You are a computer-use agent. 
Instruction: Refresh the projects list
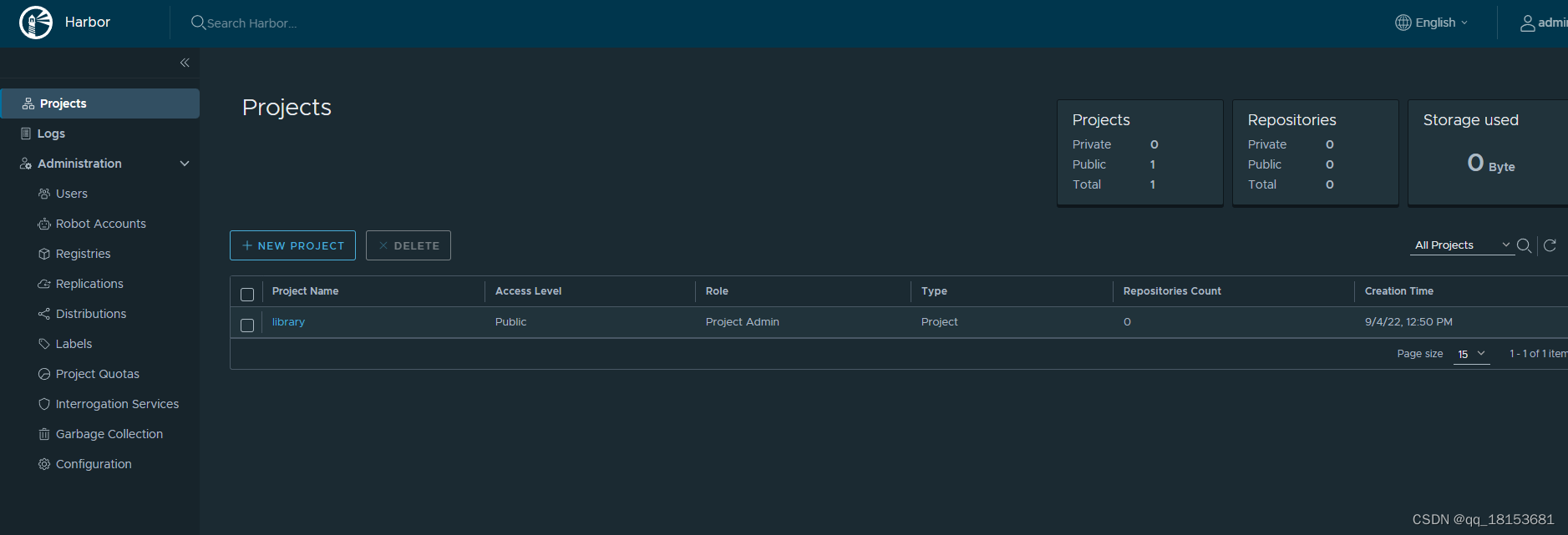click(x=1550, y=245)
